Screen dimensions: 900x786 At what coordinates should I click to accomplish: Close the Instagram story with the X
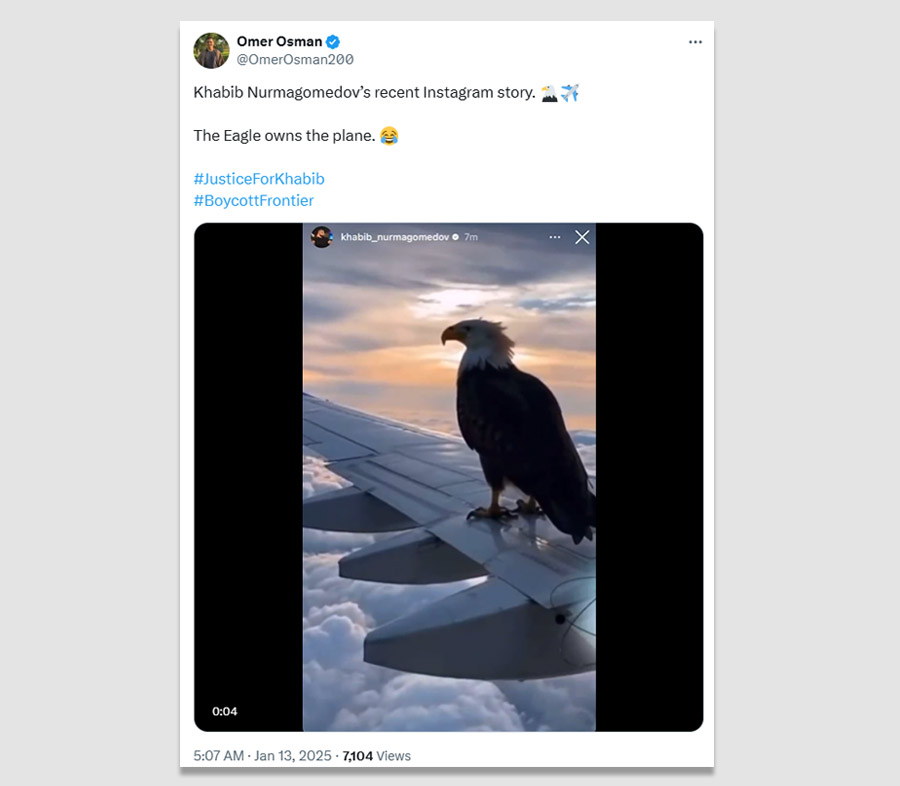[582, 237]
